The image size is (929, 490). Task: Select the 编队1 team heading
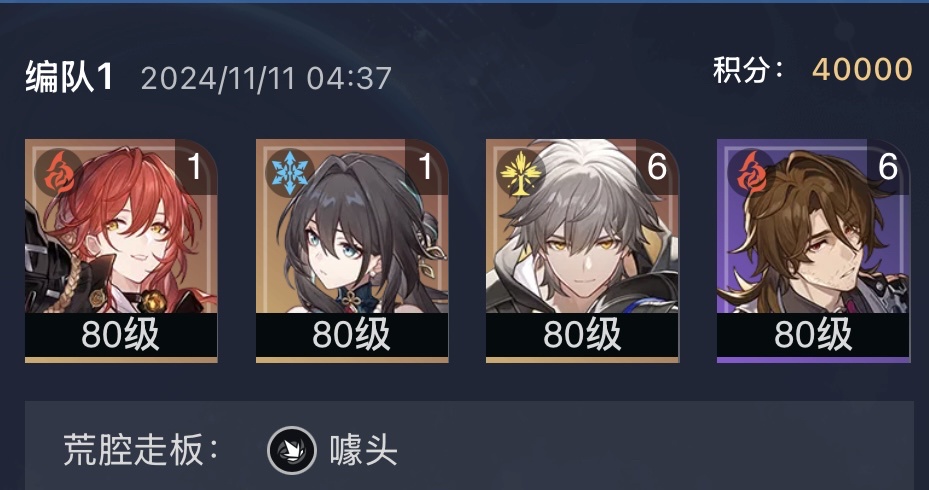(x=69, y=78)
